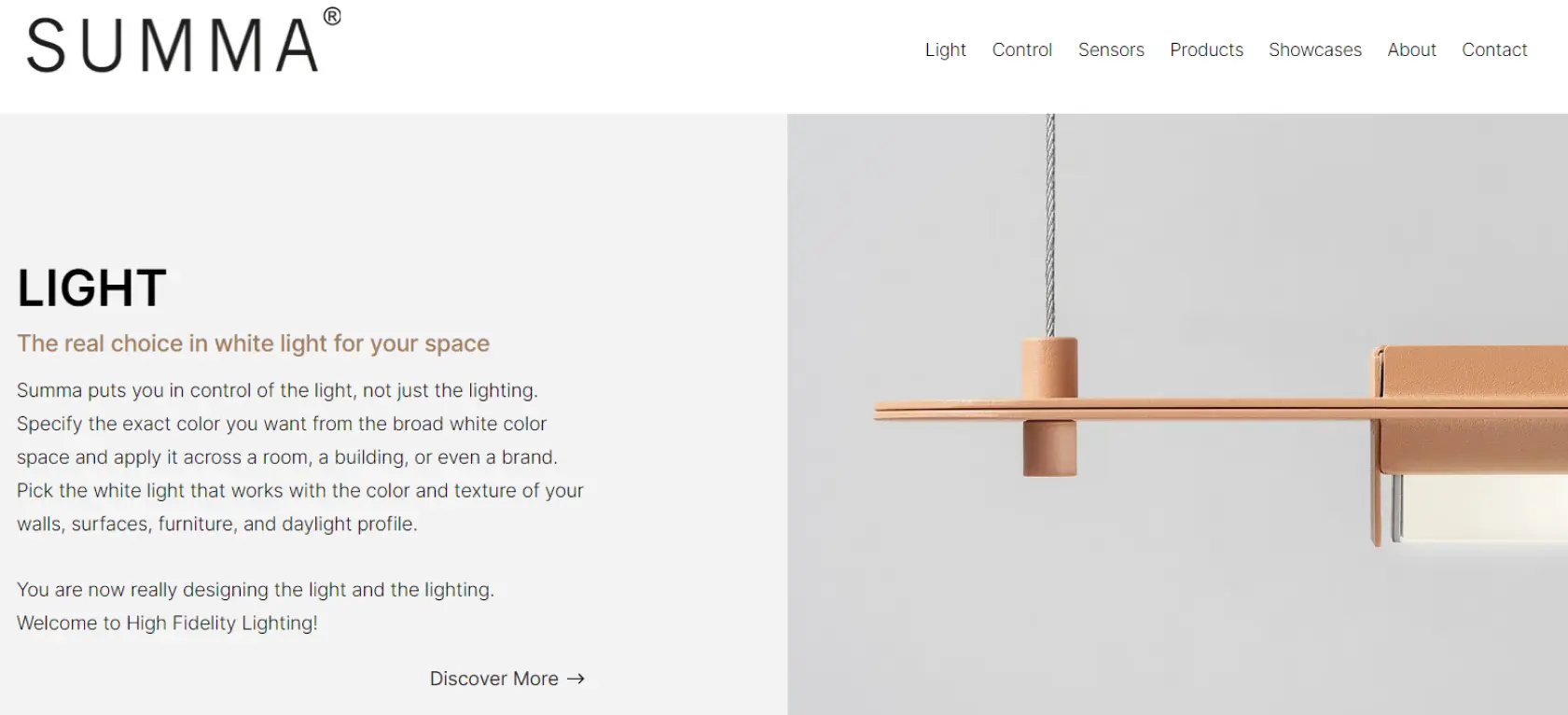This screenshot has height=715, width=1568.
Task: Navigate to the Products section
Action: [1206, 49]
